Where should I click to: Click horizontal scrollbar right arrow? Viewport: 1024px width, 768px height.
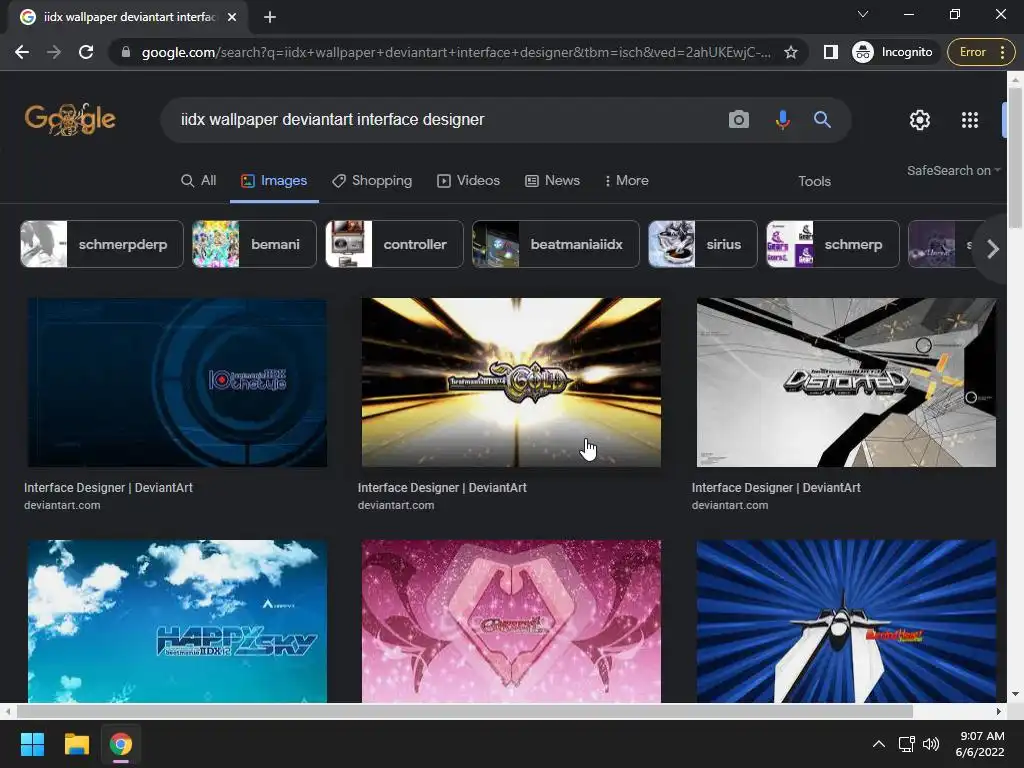coord(999,711)
